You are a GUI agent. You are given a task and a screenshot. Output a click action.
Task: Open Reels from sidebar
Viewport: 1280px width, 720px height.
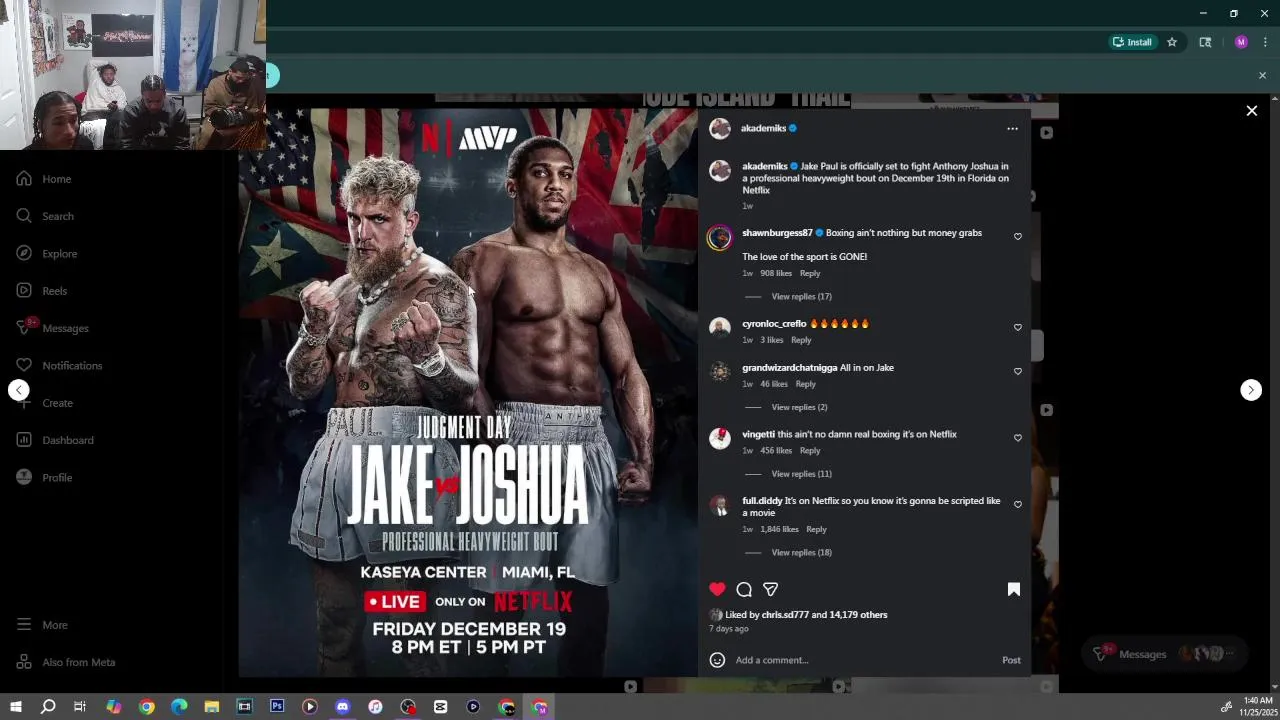coord(41,291)
